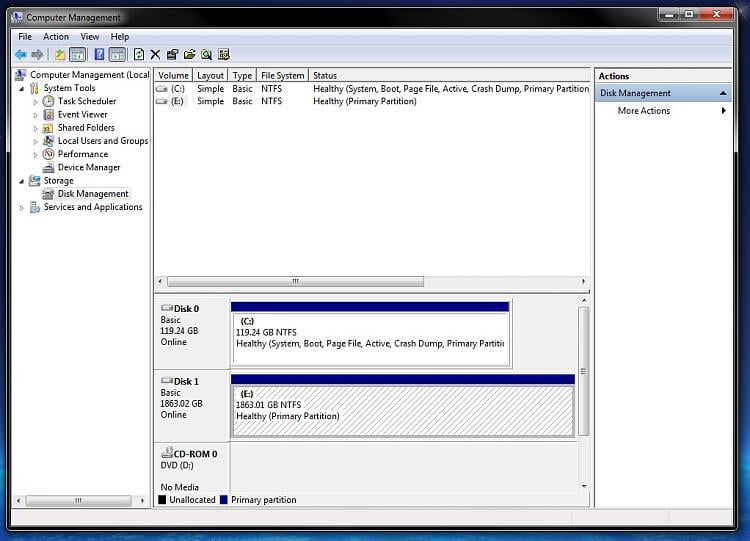Select the Disk 1 label panel

click(x=192, y=406)
